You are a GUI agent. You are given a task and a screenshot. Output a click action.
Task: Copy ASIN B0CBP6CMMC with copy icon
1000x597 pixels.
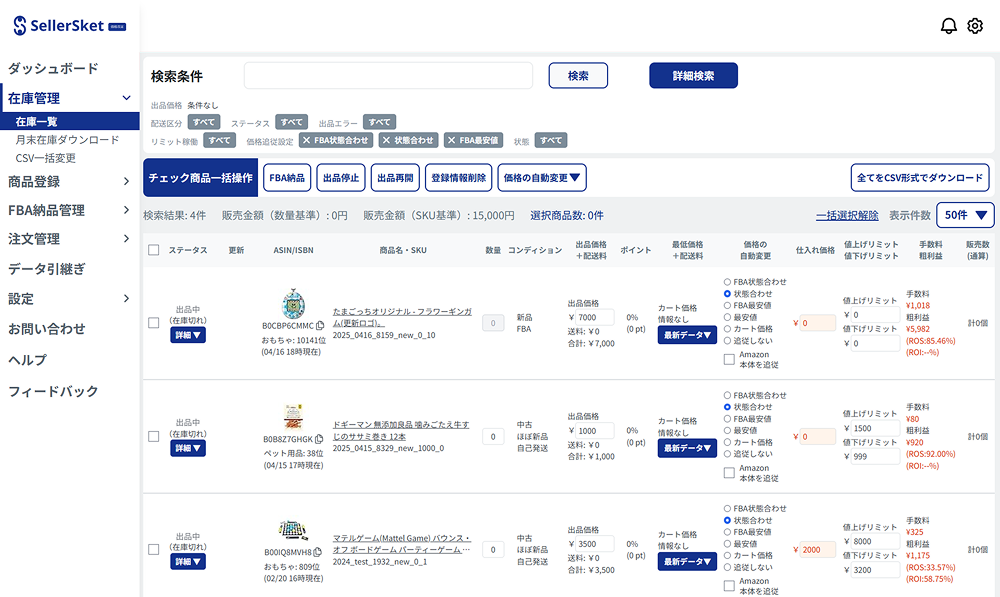pyautogui.click(x=320, y=326)
